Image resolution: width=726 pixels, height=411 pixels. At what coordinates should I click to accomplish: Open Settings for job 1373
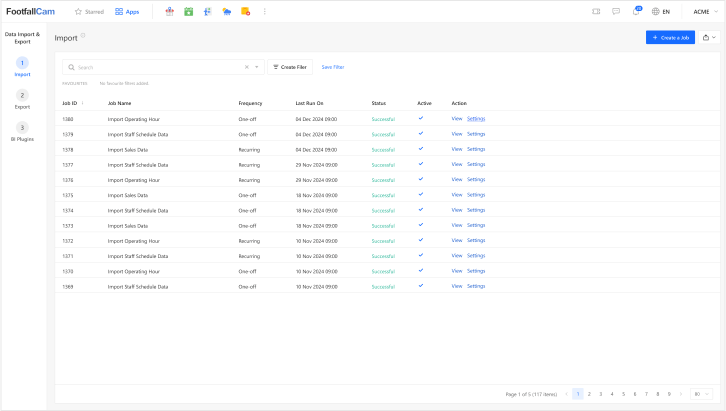(x=476, y=225)
